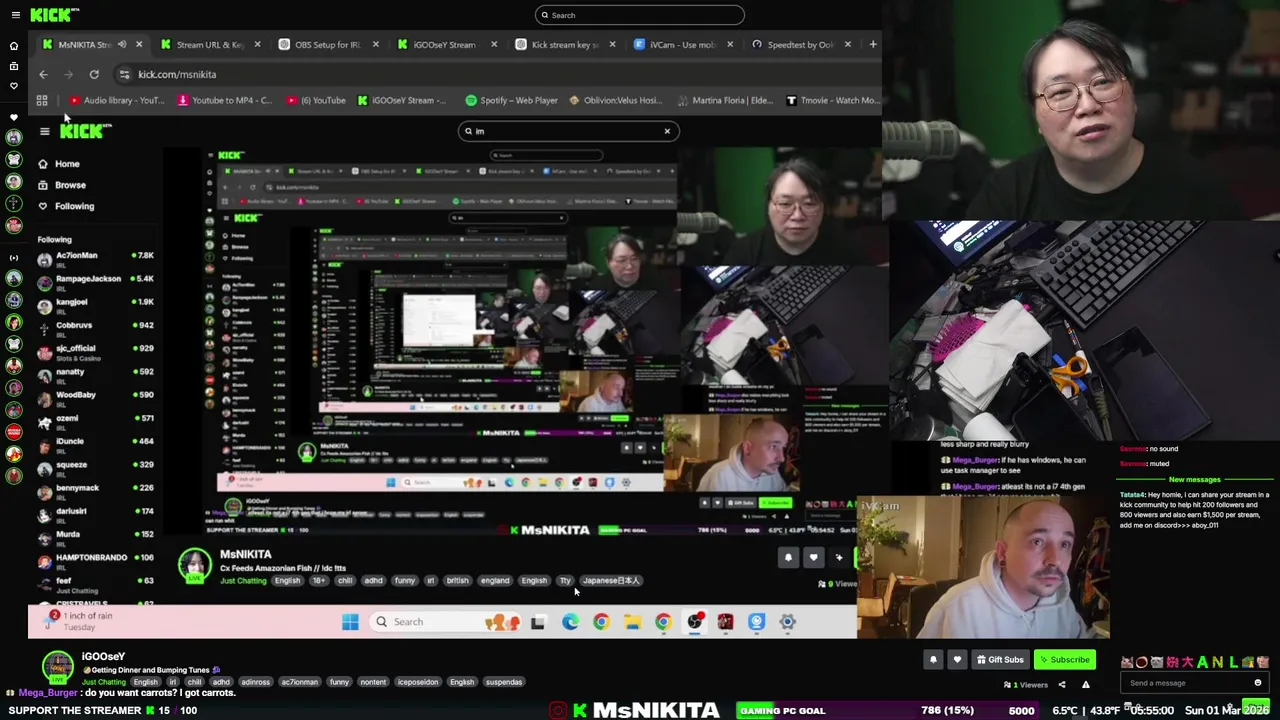The width and height of the screenshot is (1280, 720).
Task: Click the 18+ tag under MsNIKITA
Action: click(319, 581)
